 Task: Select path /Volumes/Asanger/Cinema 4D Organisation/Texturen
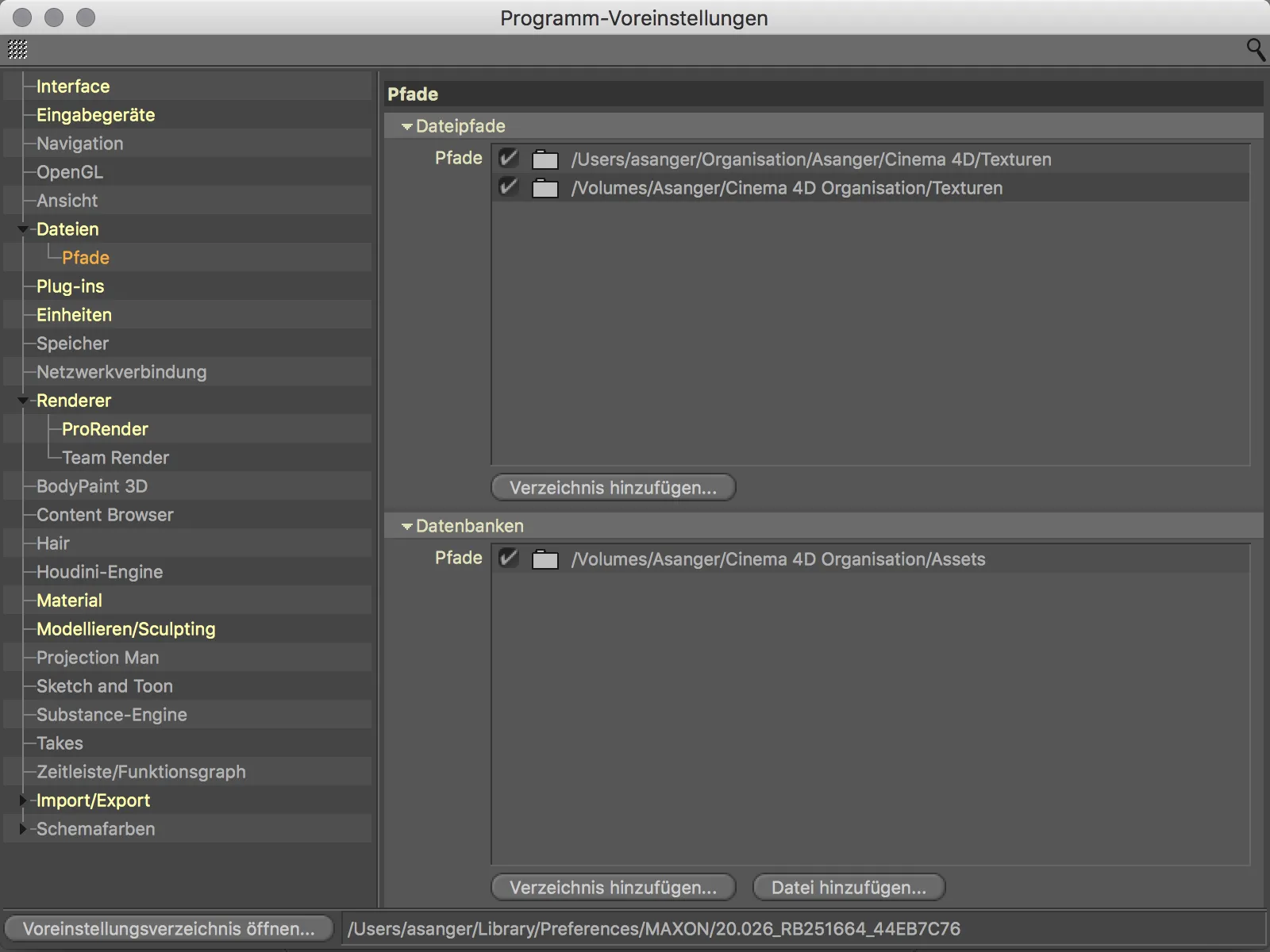[x=787, y=188]
